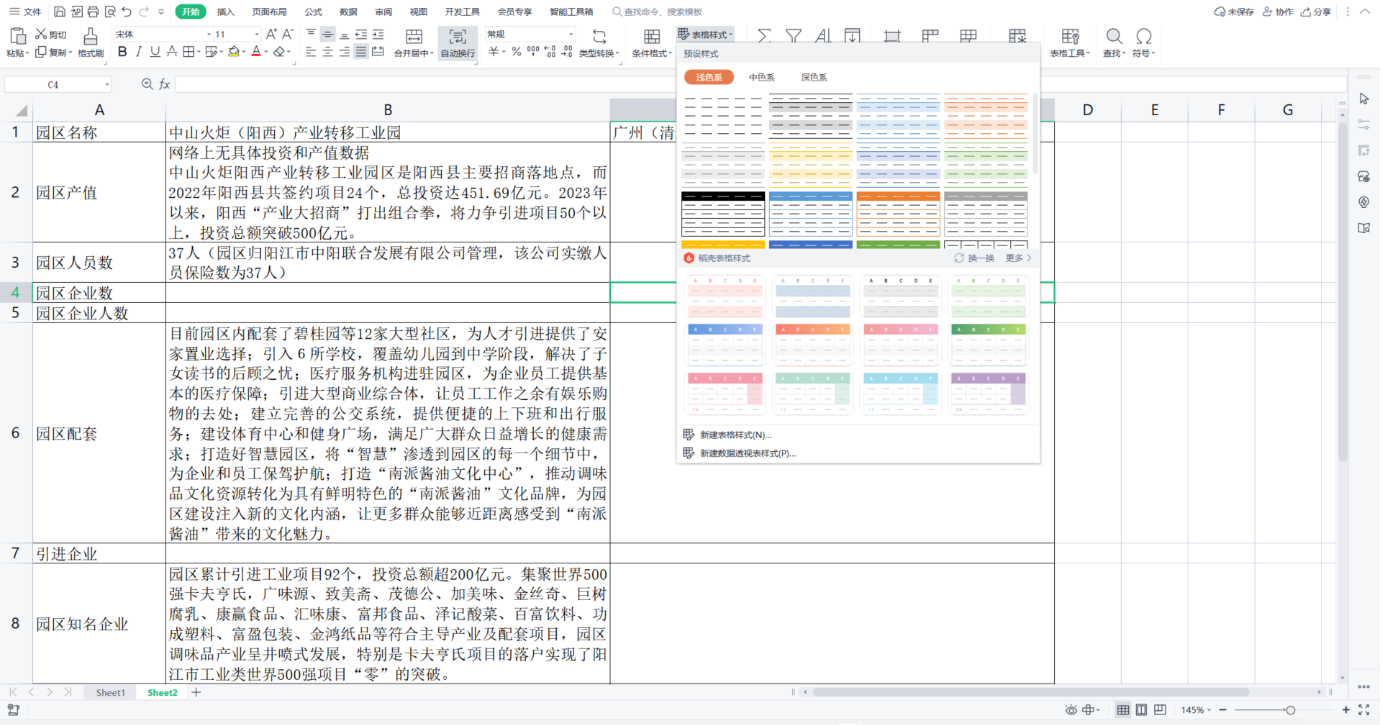Click the eraser clear format icon
This screenshot has width=1381, height=725.
(280, 52)
